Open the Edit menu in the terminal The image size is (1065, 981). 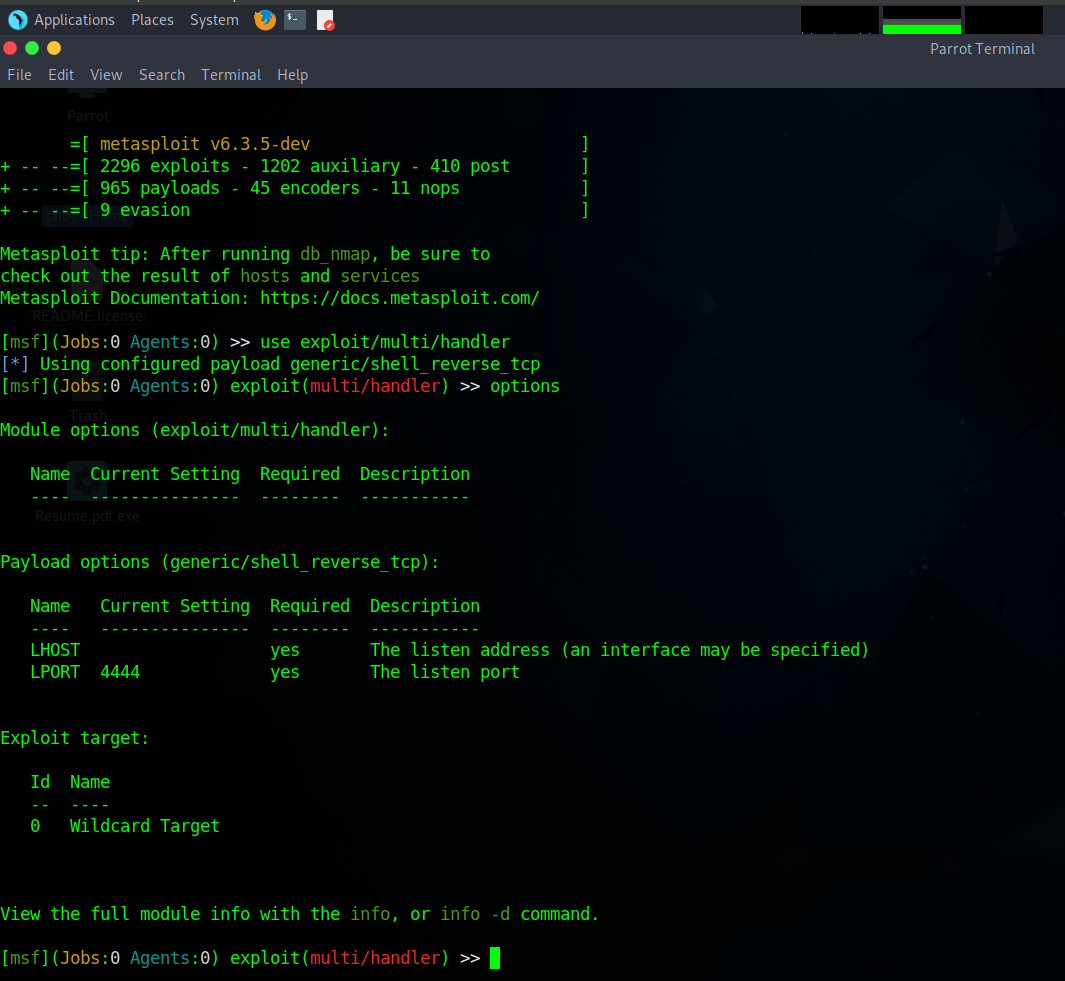tap(61, 74)
